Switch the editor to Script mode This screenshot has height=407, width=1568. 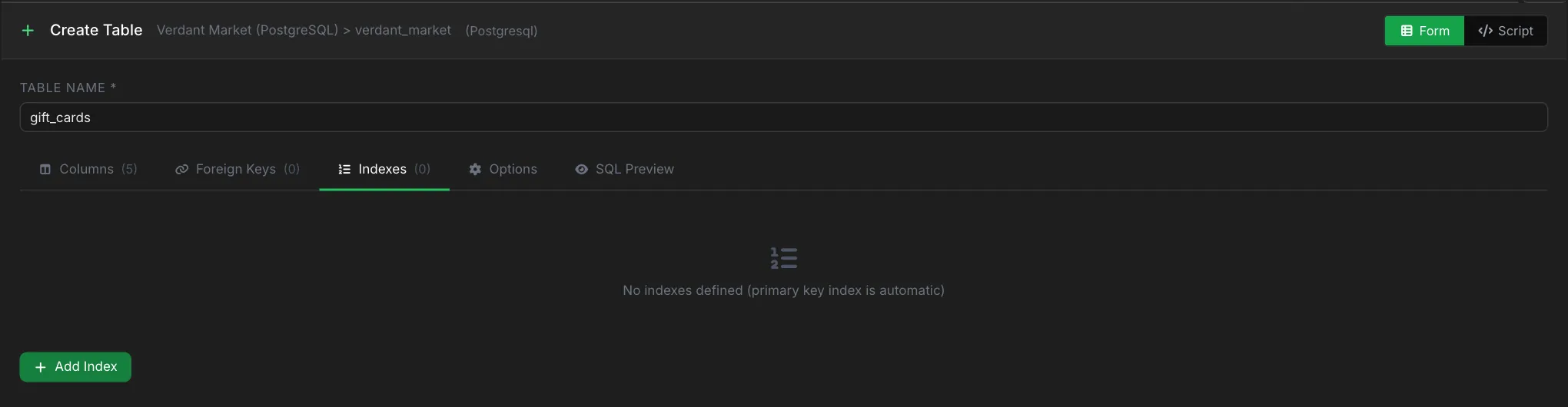1506,31
